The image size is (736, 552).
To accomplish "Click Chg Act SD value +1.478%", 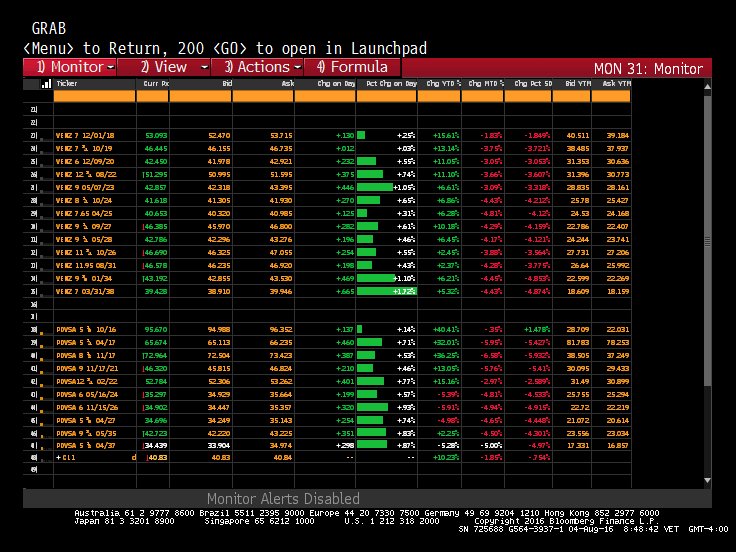I will tap(537, 330).
